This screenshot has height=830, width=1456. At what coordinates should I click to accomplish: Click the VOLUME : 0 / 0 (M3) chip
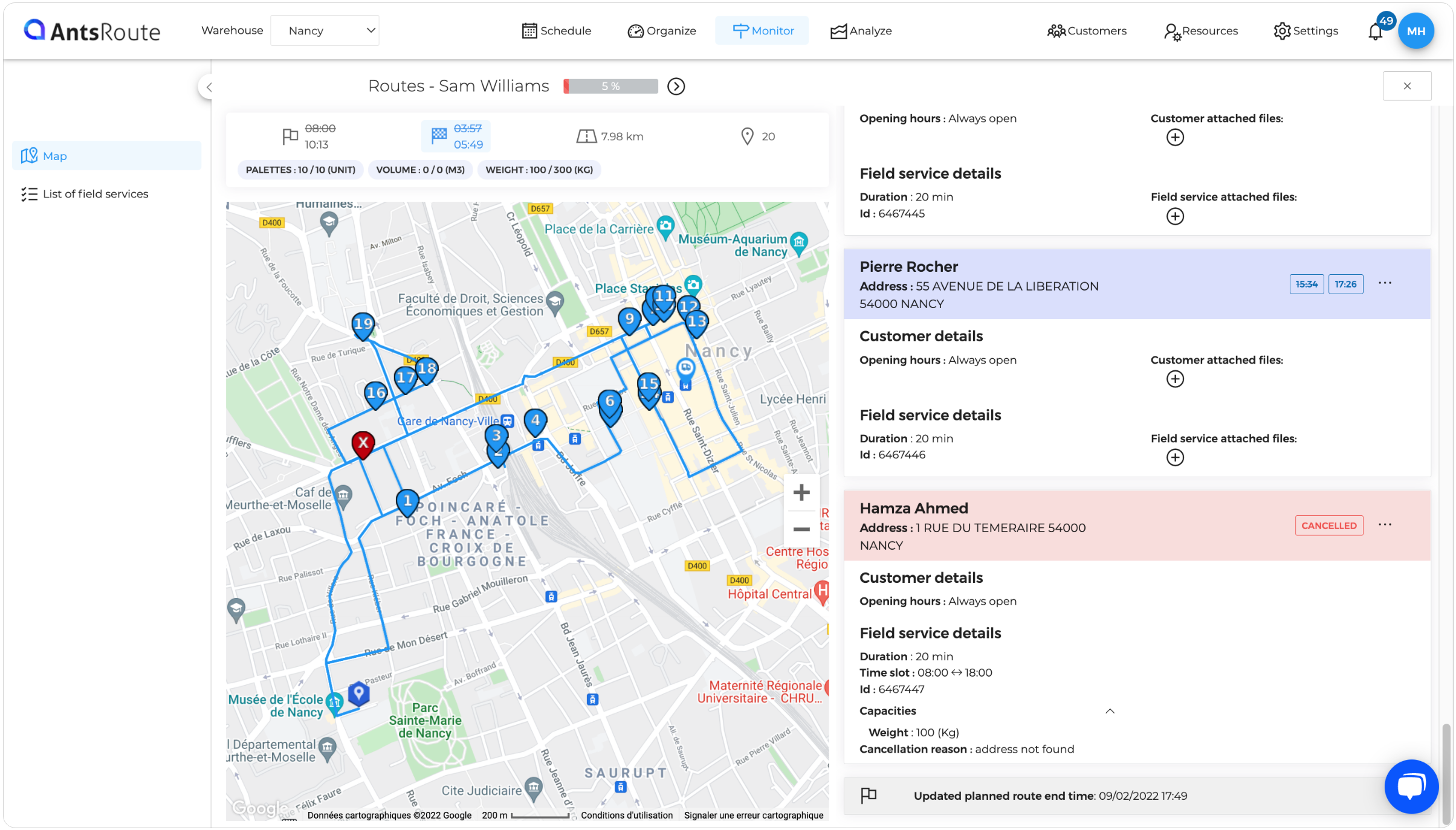pos(420,170)
